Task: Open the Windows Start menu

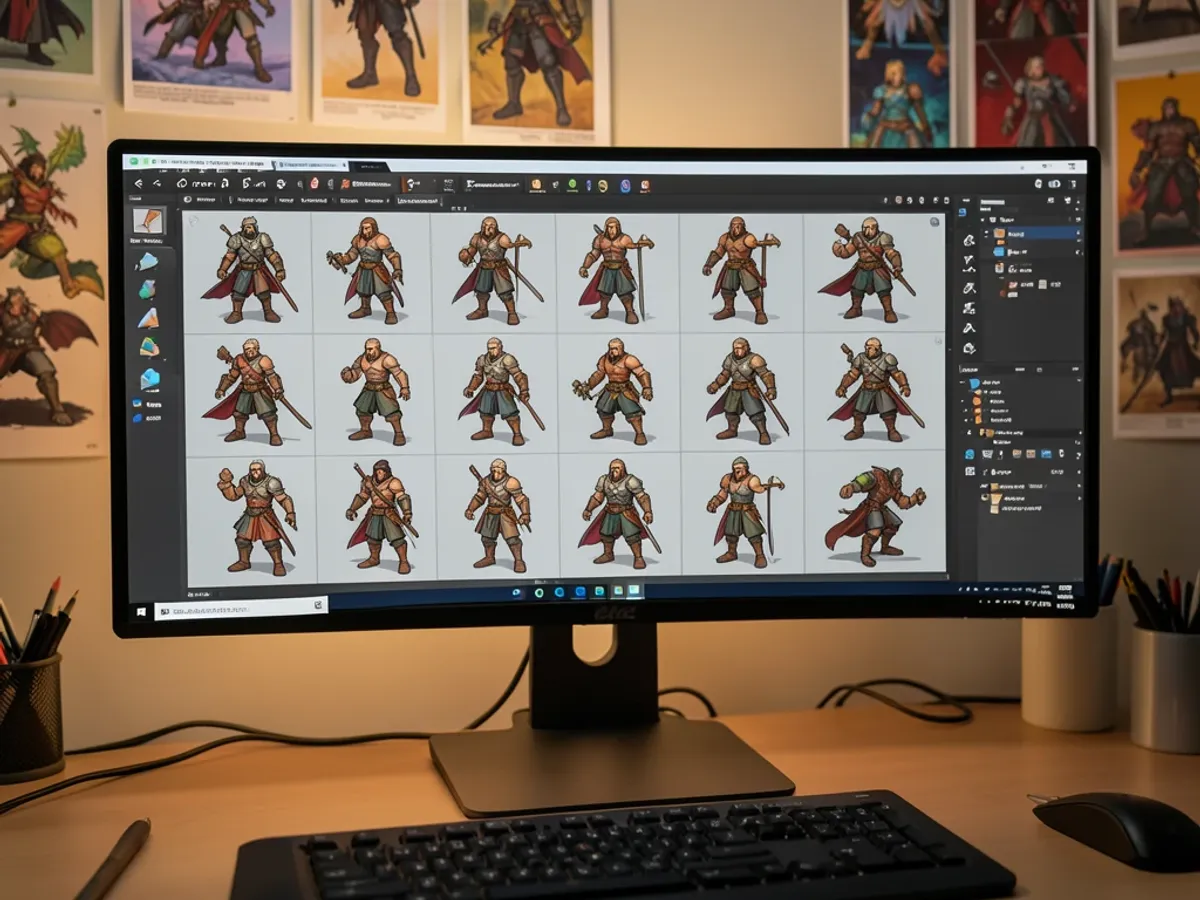Action: [x=141, y=611]
